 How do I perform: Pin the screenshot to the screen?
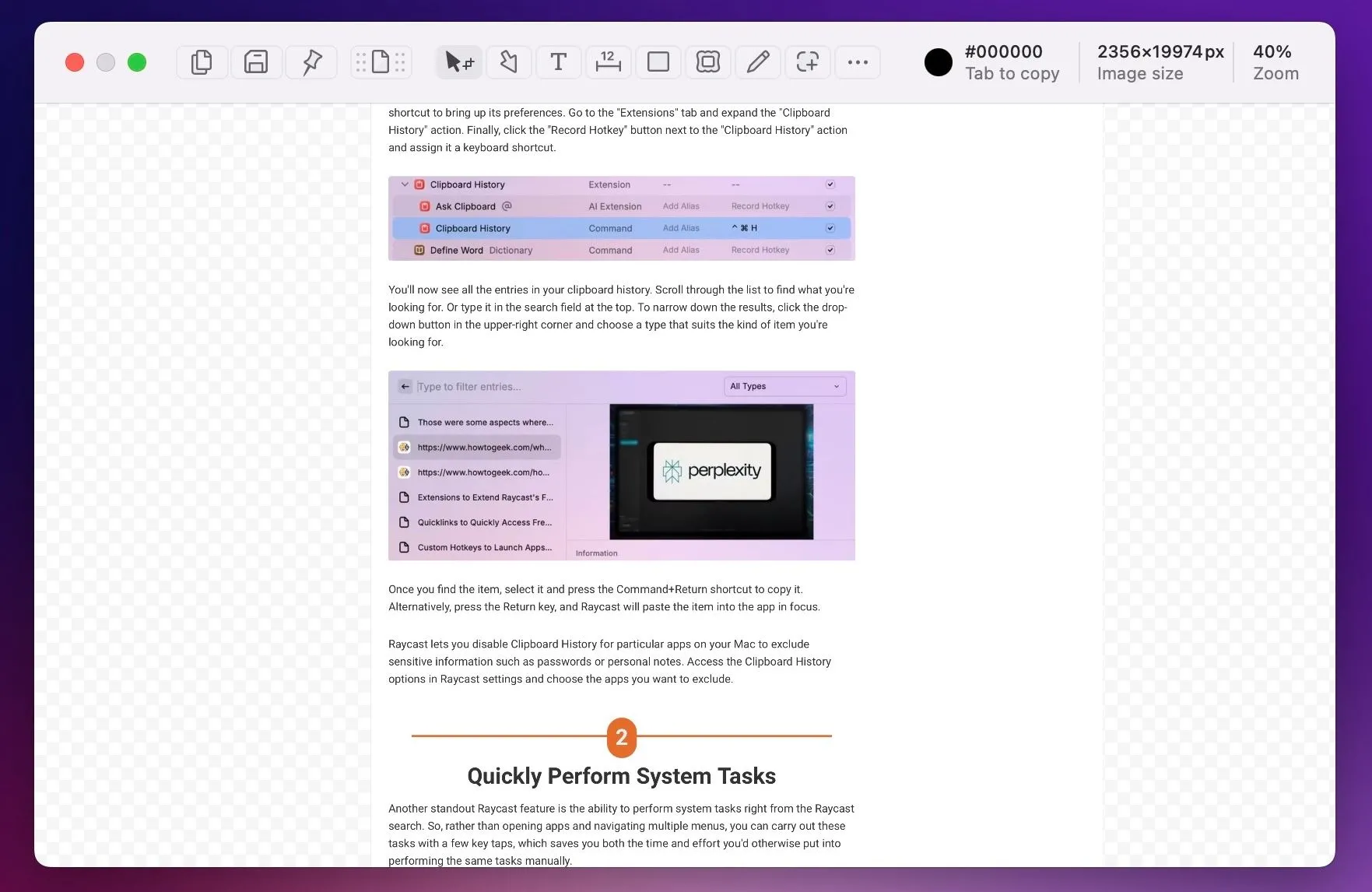pos(311,61)
